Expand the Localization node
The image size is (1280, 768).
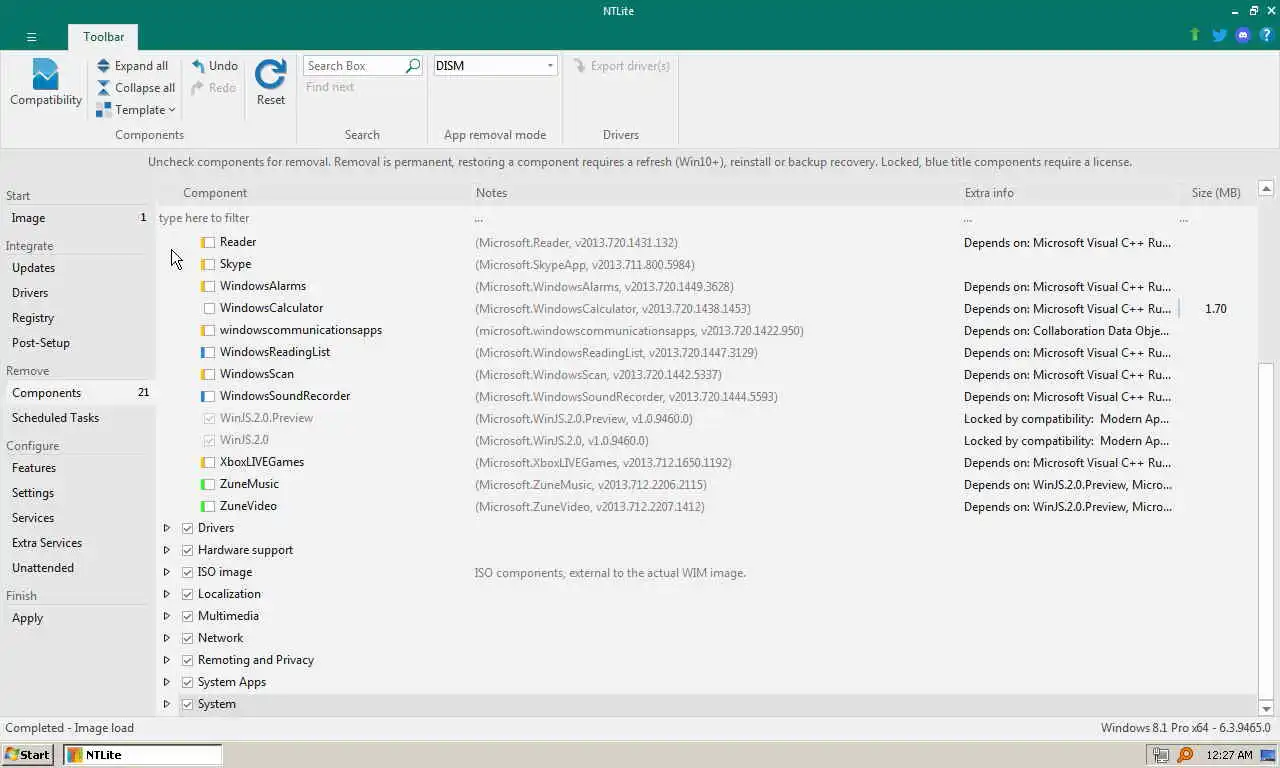pyautogui.click(x=167, y=594)
